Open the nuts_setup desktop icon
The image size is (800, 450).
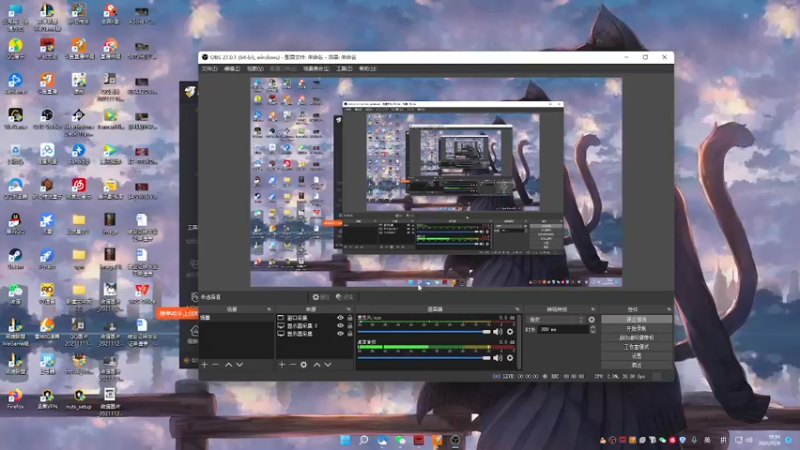[79, 398]
